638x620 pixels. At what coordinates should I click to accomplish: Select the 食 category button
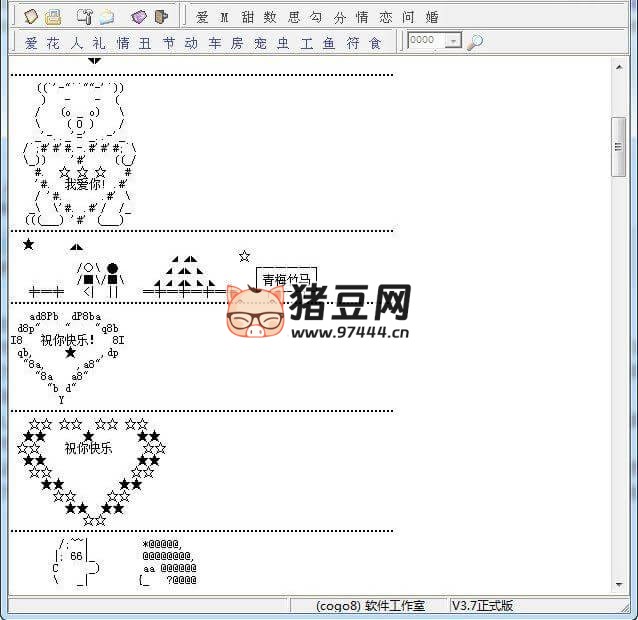pos(375,42)
